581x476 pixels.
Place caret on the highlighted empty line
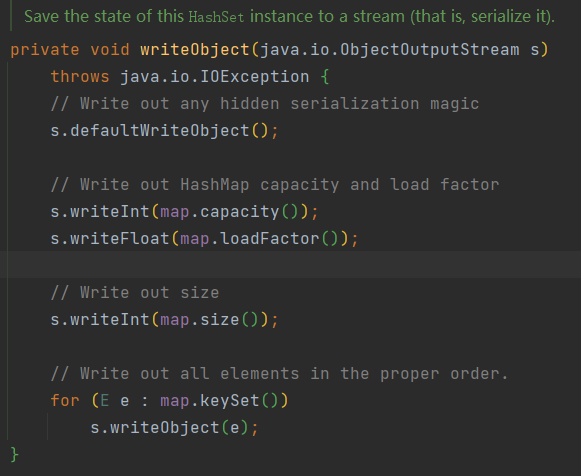click(x=290, y=264)
